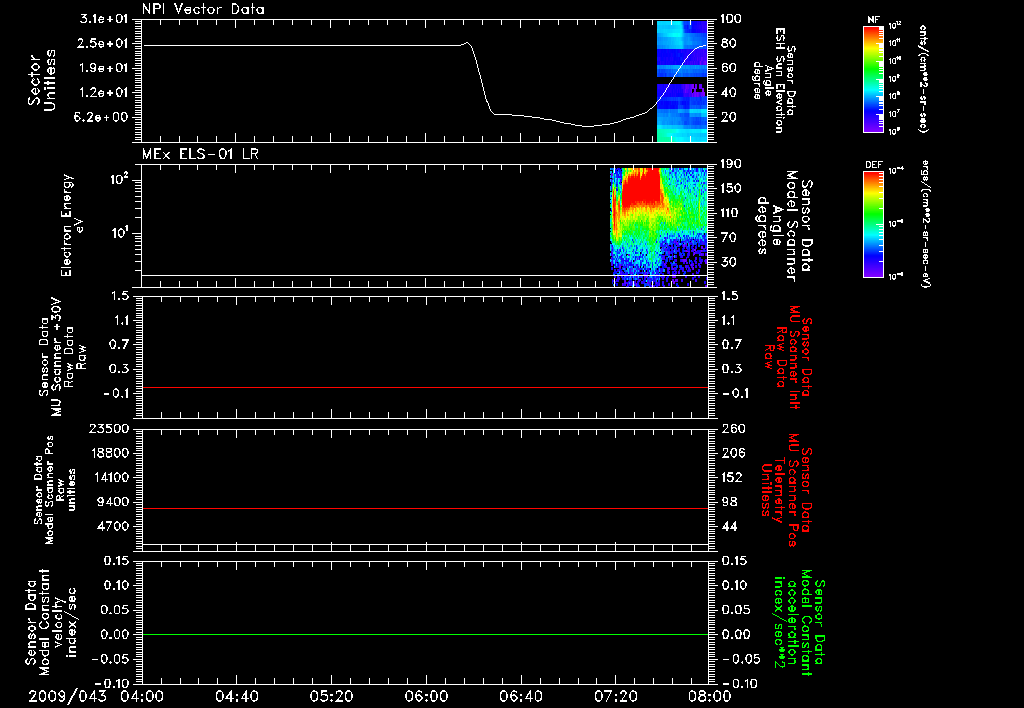
Task: Click the '2009/043' date label
Action: [67, 696]
